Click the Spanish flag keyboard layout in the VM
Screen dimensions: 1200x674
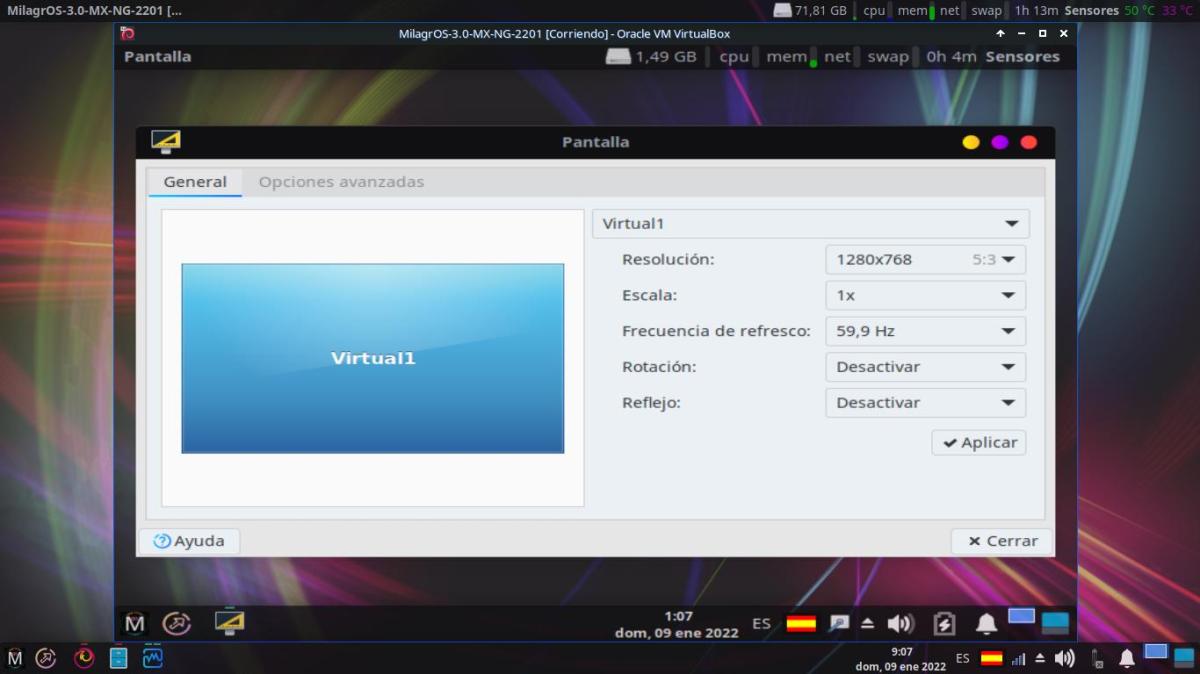click(801, 624)
